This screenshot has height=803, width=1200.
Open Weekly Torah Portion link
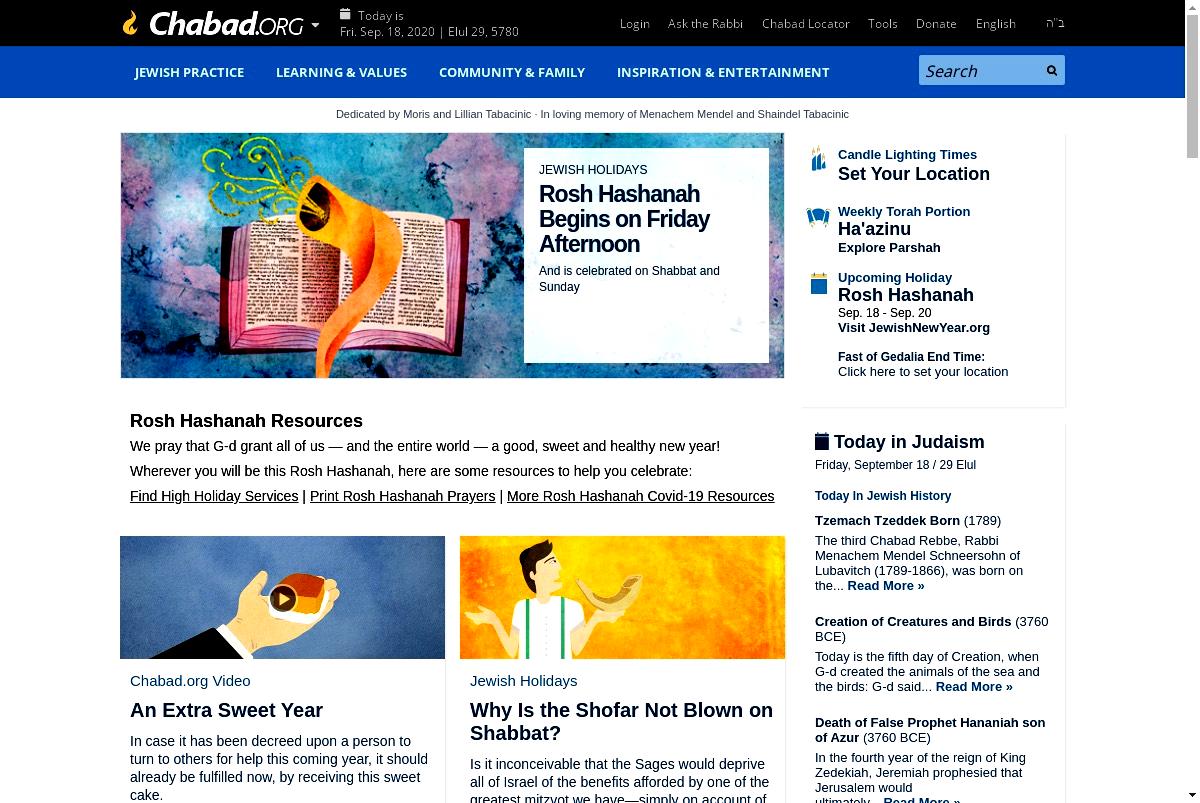pyautogui.click(x=904, y=212)
